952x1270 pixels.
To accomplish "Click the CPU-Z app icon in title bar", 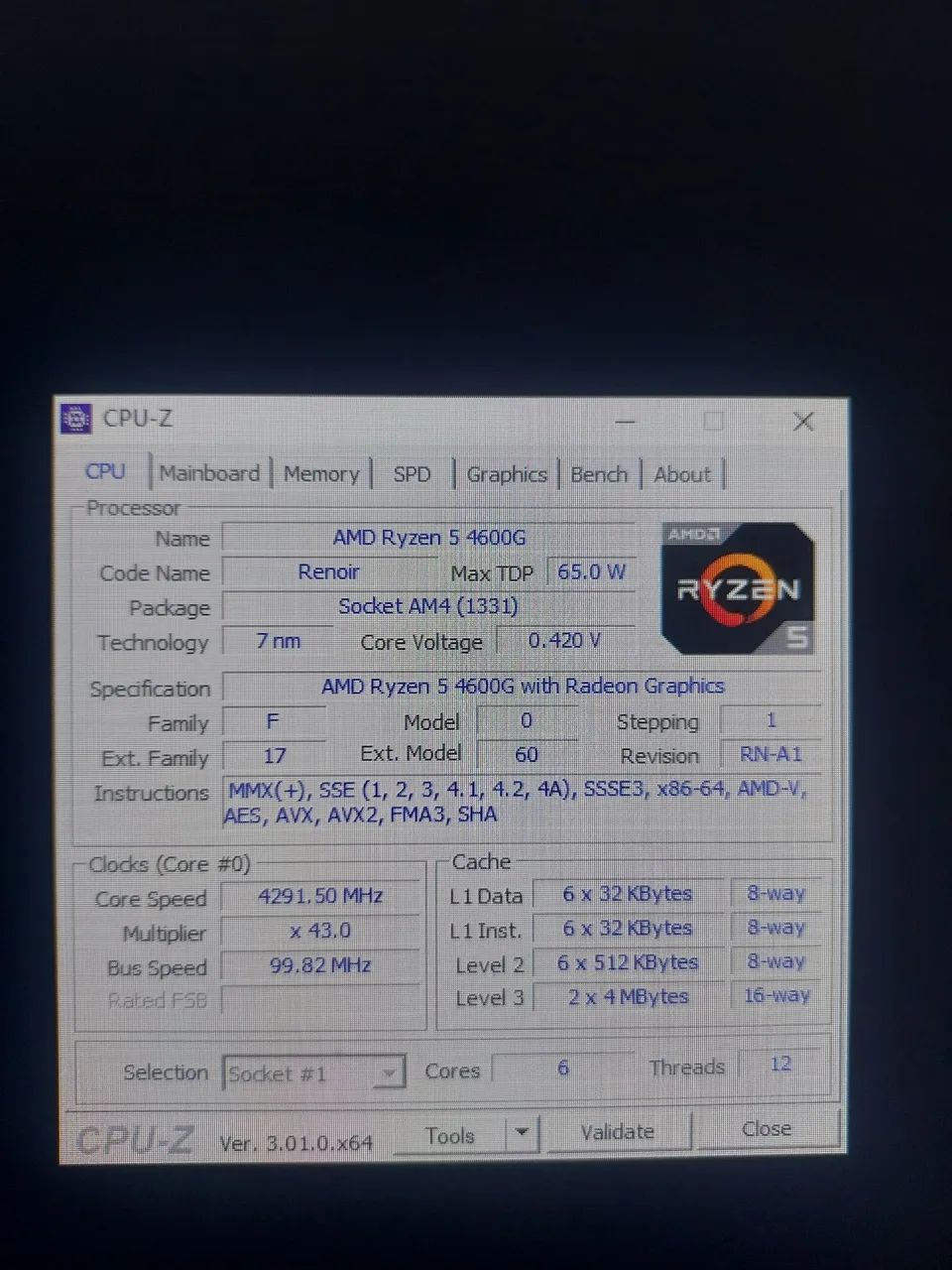I will pyautogui.click(x=75, y=419).
